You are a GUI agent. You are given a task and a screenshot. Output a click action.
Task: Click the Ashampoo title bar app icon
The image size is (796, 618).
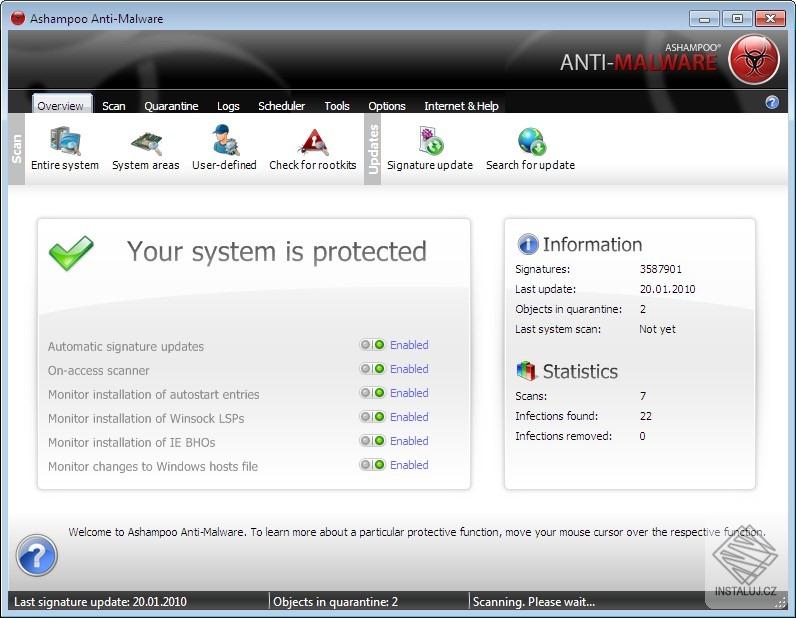pos(18,18)
